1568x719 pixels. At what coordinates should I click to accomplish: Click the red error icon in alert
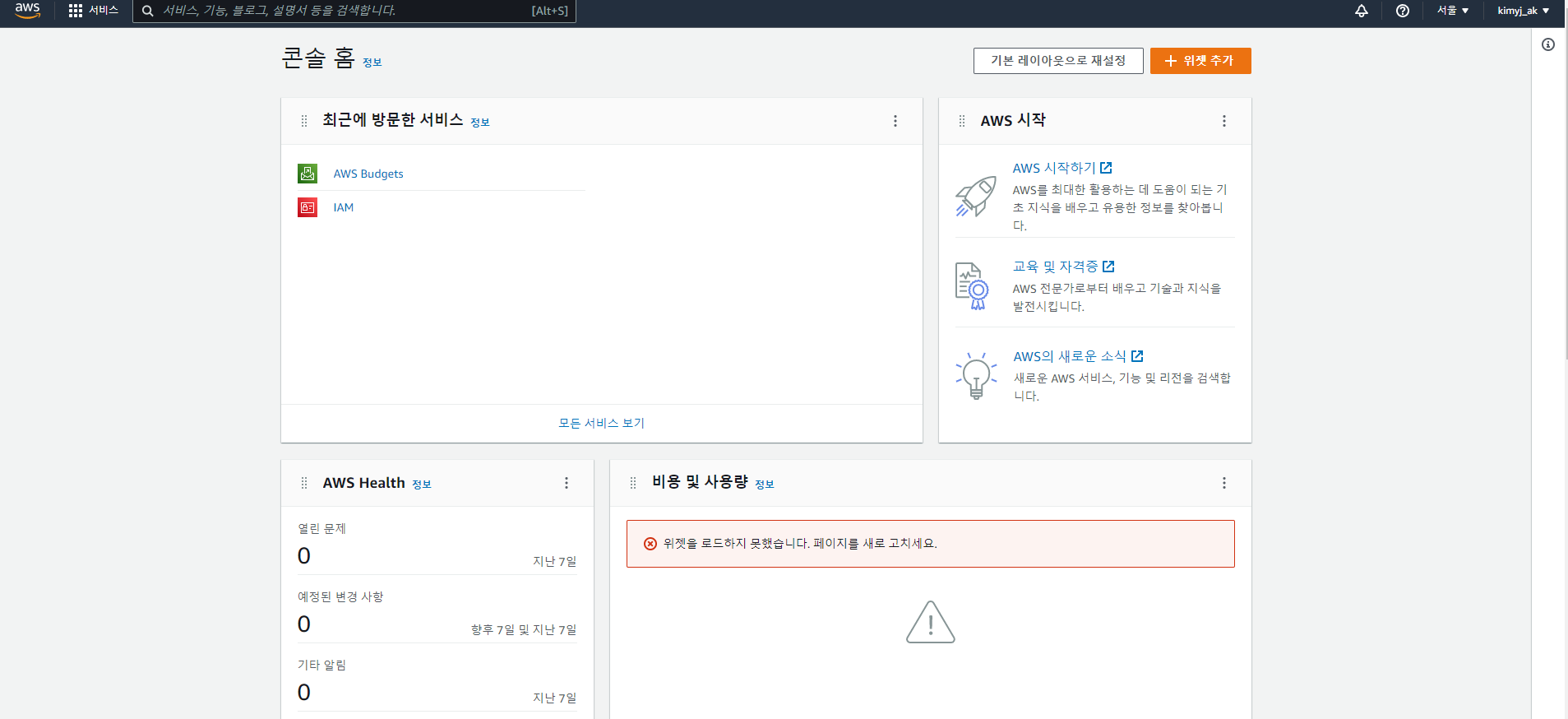point(650,544)
